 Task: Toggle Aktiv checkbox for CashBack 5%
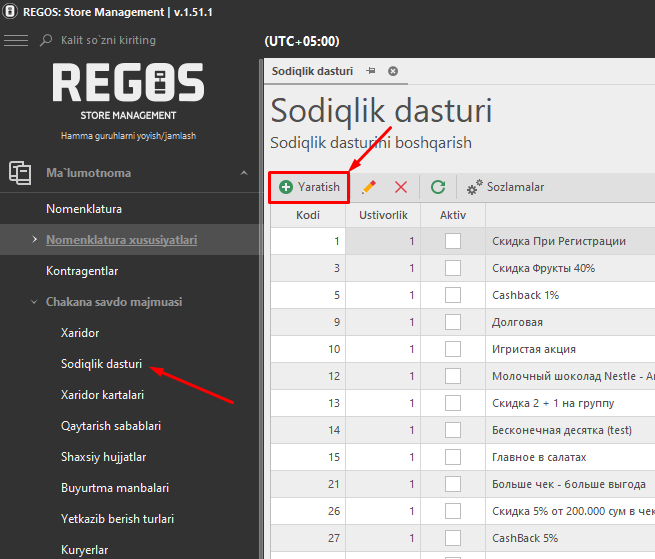453,538
